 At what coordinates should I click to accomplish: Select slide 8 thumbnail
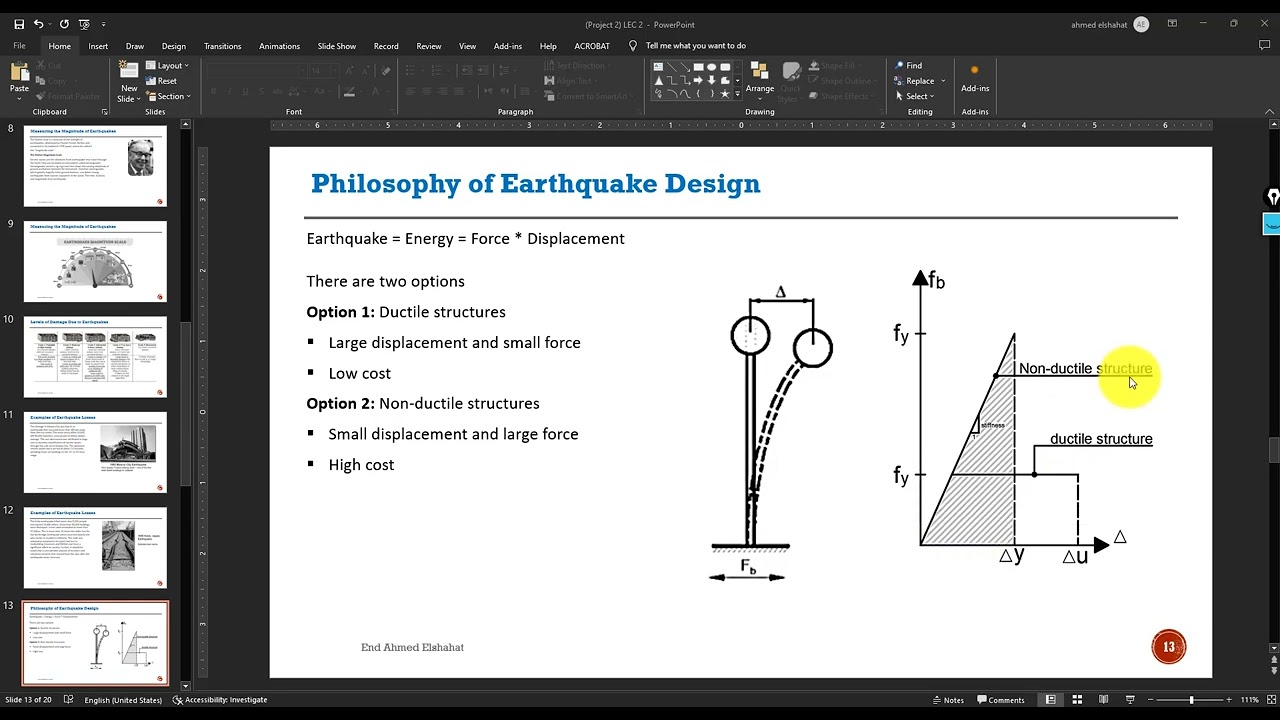coord(95,166)
